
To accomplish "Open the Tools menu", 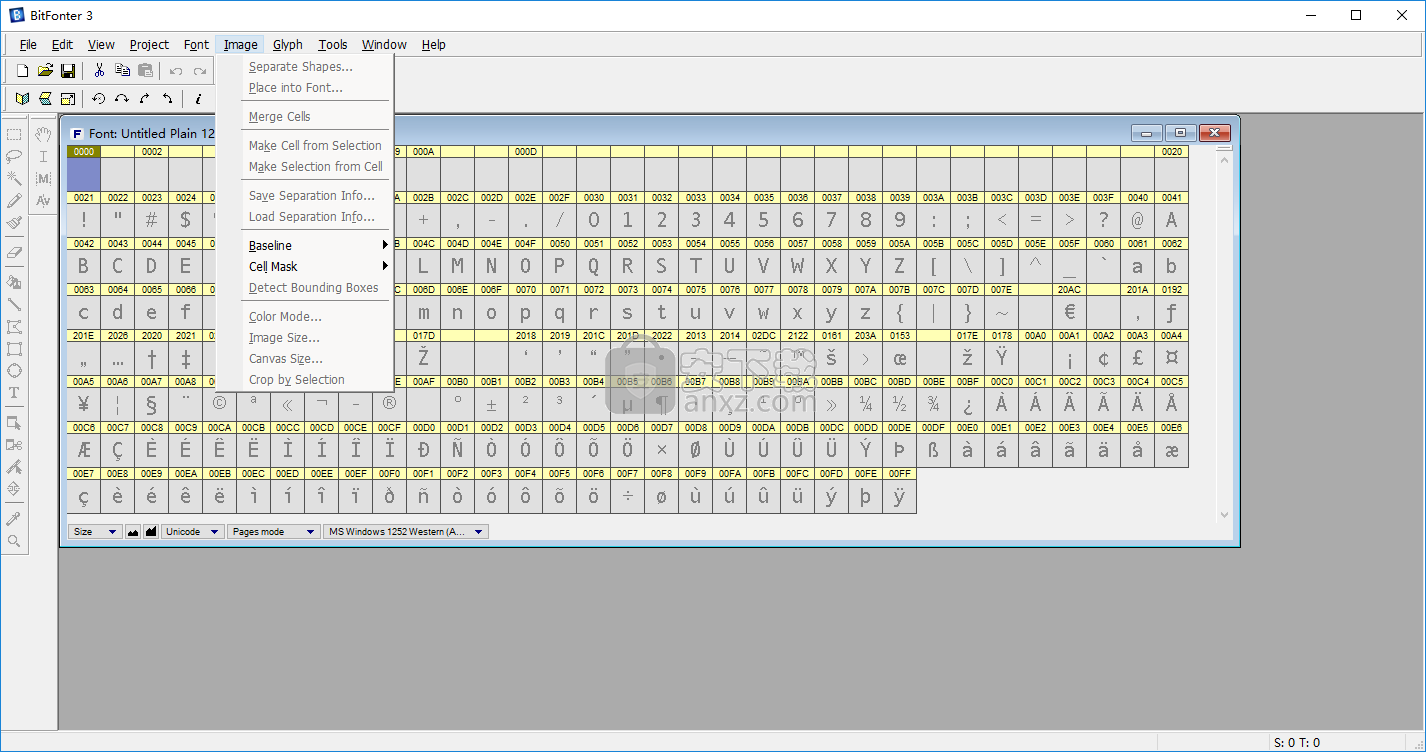I will tap(333, 45).
